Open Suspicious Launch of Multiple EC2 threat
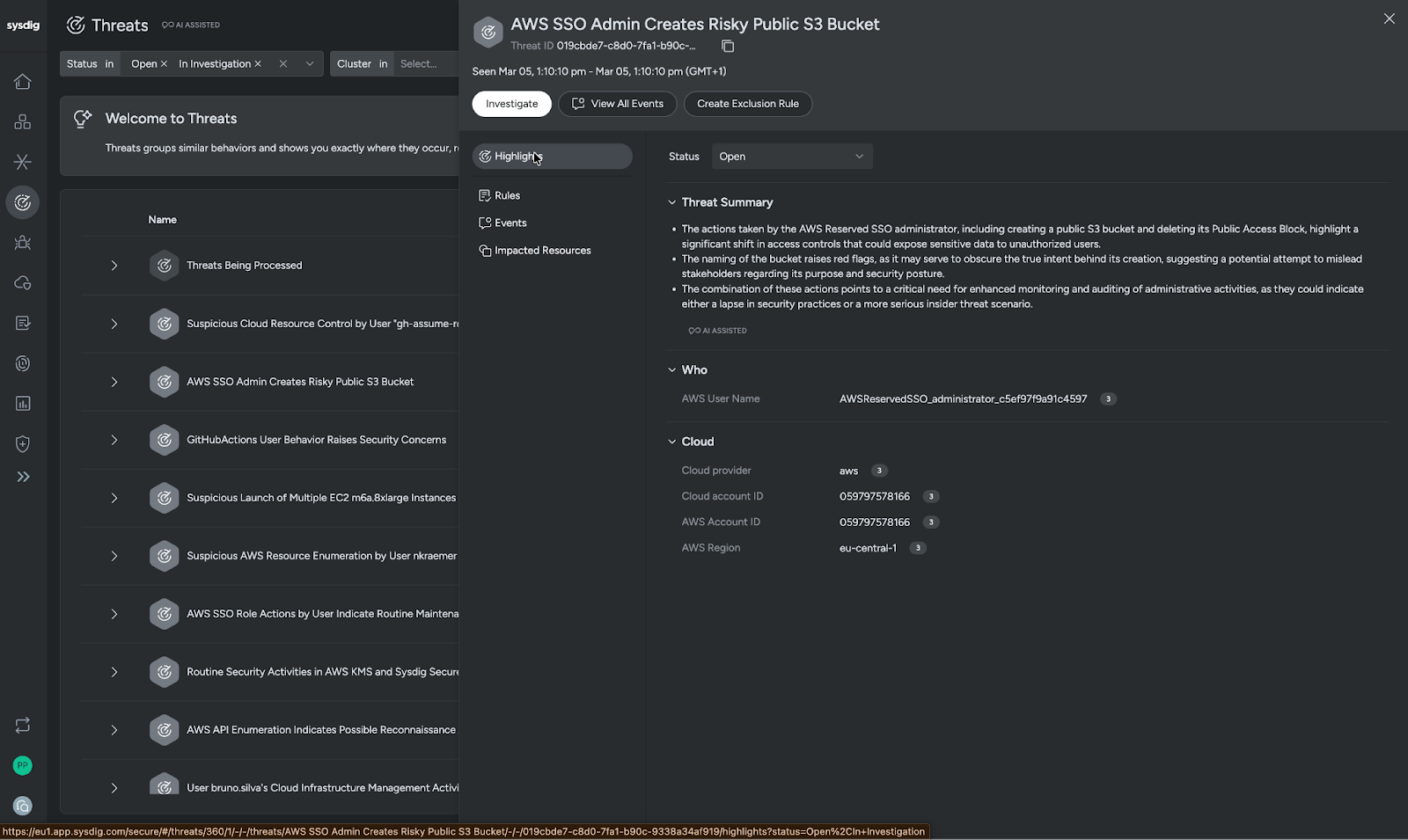Viewport: 1408px width, 840px height. [x=321, y=498]
